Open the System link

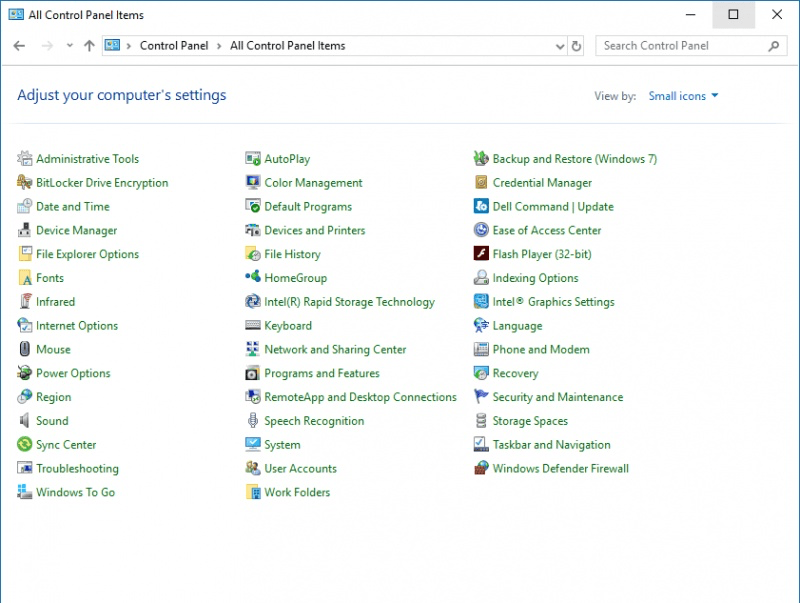pos(282,444)
